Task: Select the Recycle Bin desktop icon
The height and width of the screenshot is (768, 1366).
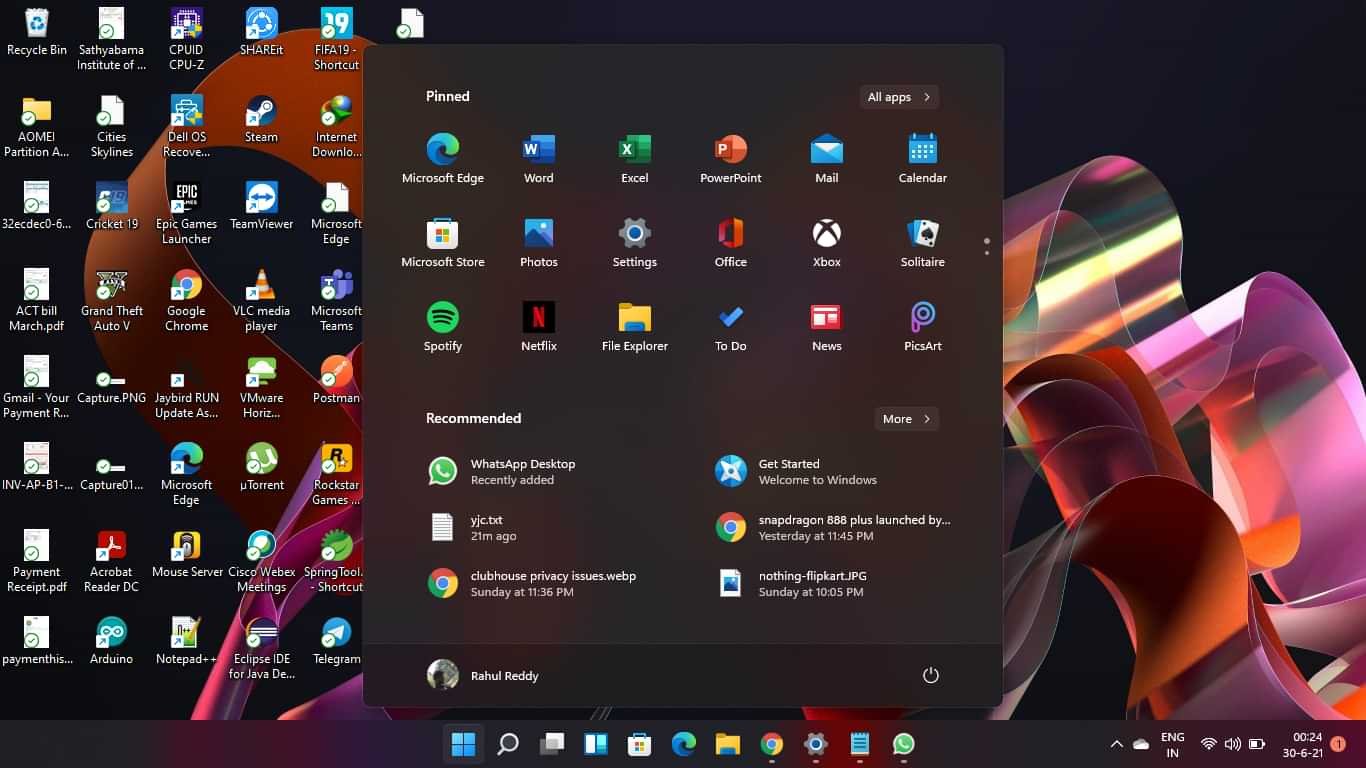Action: pos(37,32)
